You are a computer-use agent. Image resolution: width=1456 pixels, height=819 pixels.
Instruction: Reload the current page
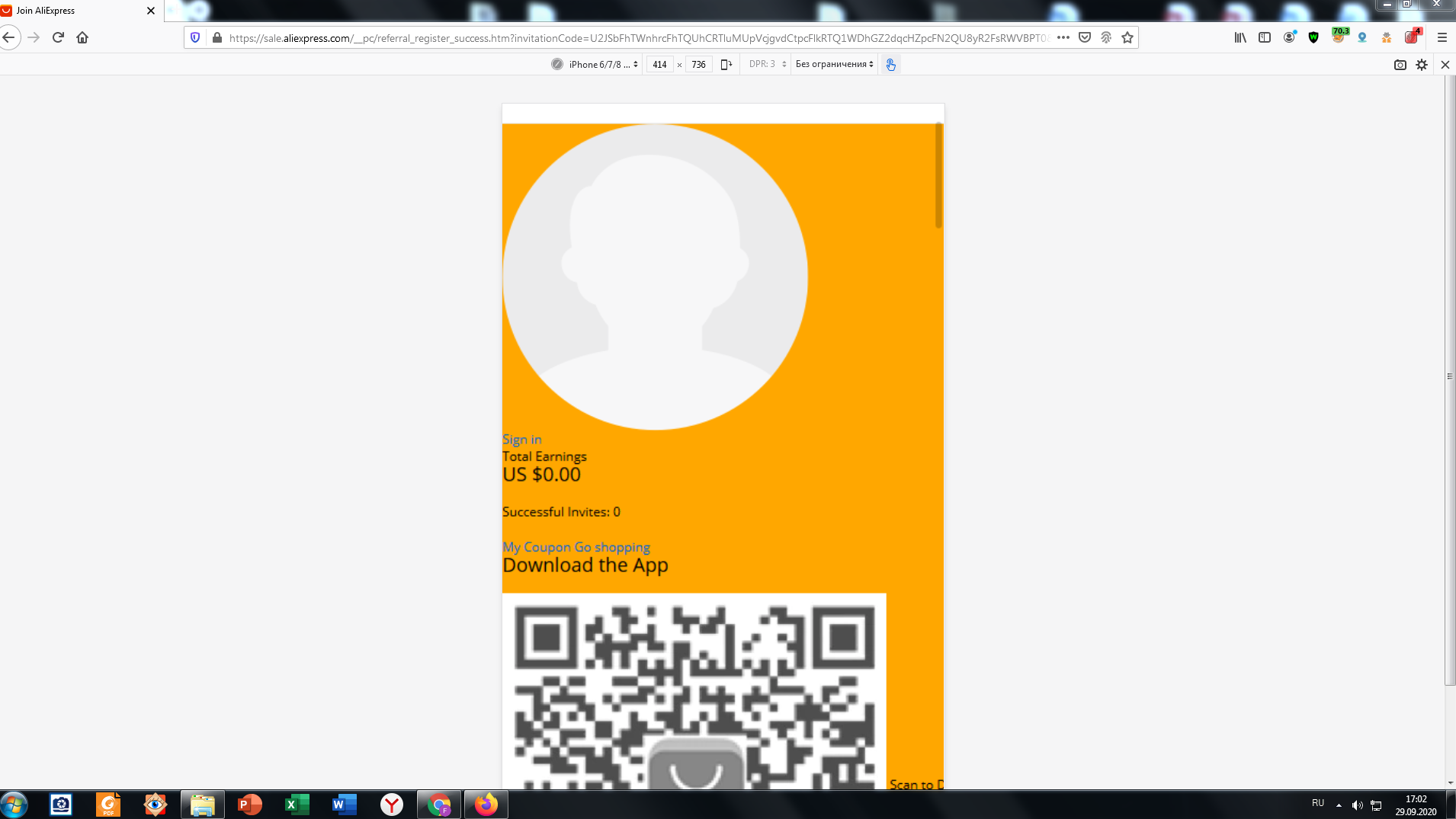point(58,37)
